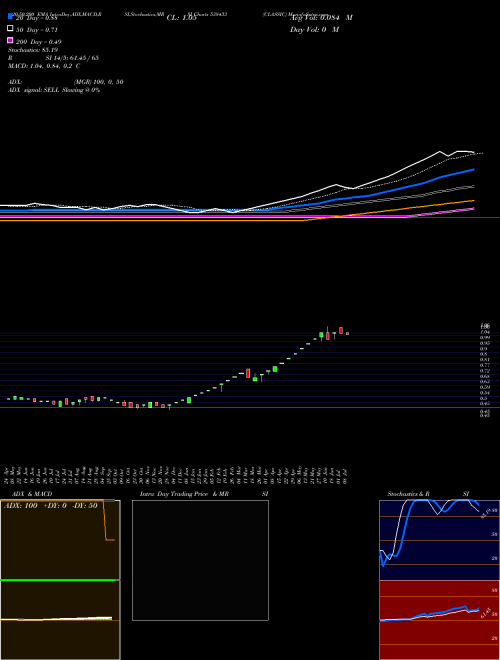Click inside the empty Intra Day Trading chart box
The width and height of the screenshot is (500, 660).
tap(200, 560)
